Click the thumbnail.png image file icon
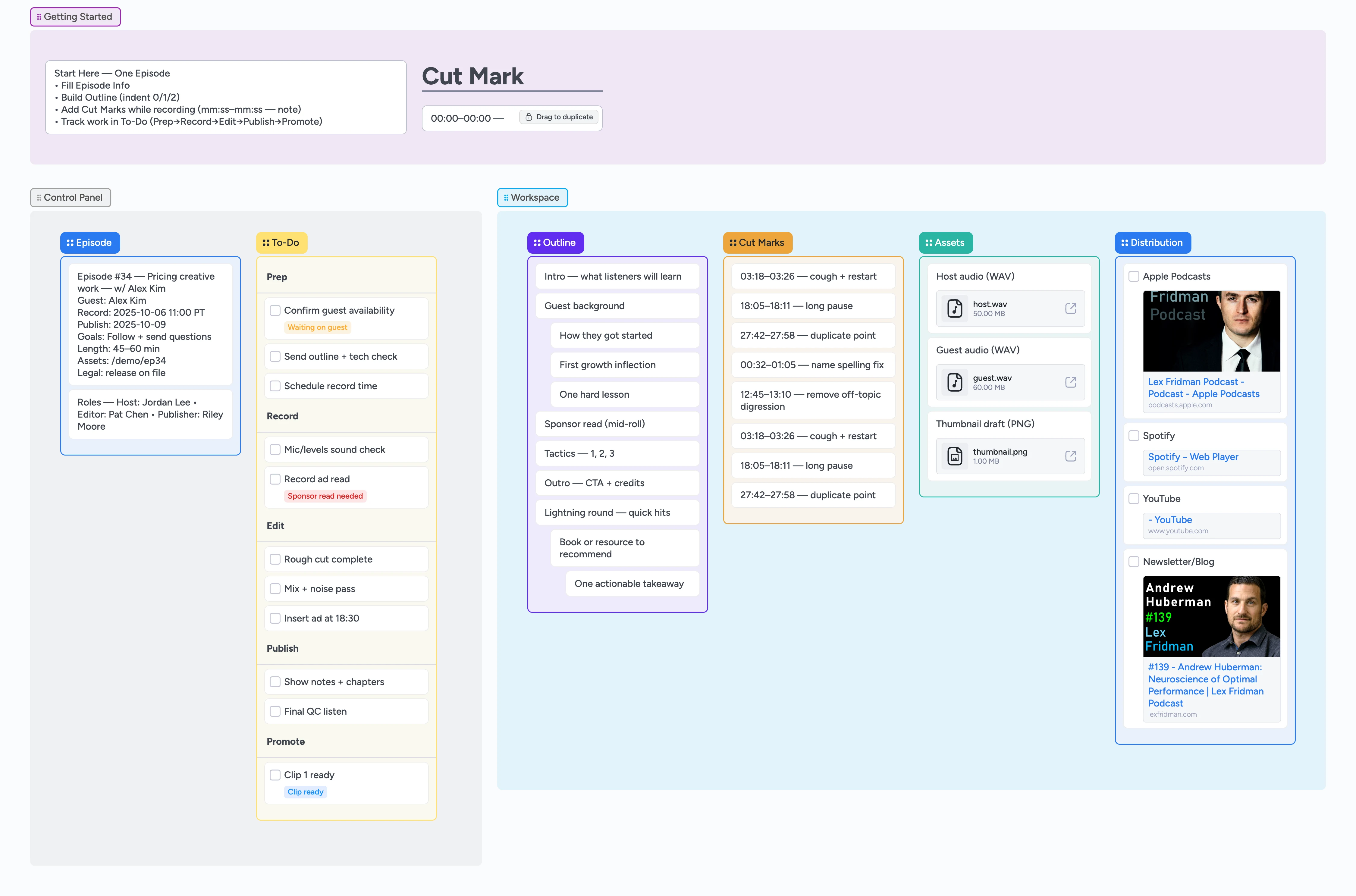The height and width of the screenshot is (896, 1356). tap(954, 456)
